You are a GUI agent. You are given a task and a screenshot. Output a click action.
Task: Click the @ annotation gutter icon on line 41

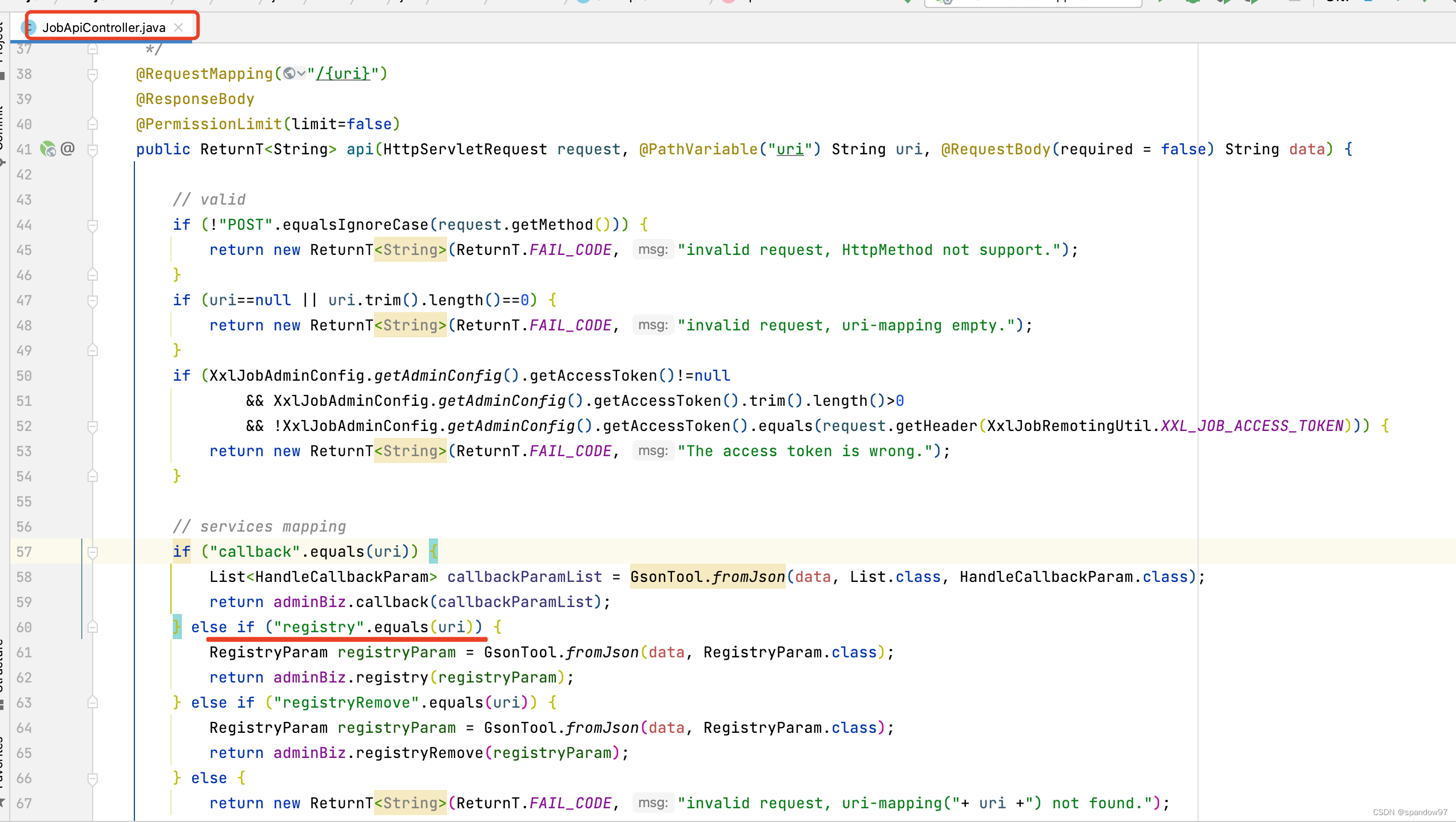point(67,149)
